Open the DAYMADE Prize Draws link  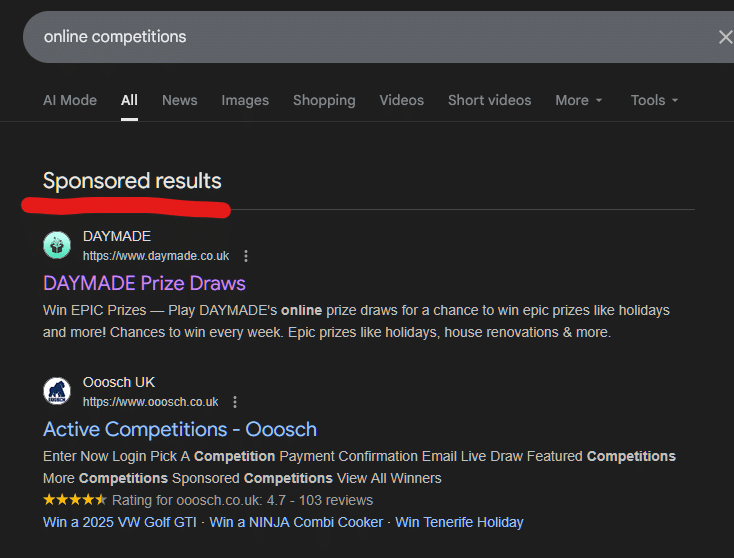coord(144,284)
